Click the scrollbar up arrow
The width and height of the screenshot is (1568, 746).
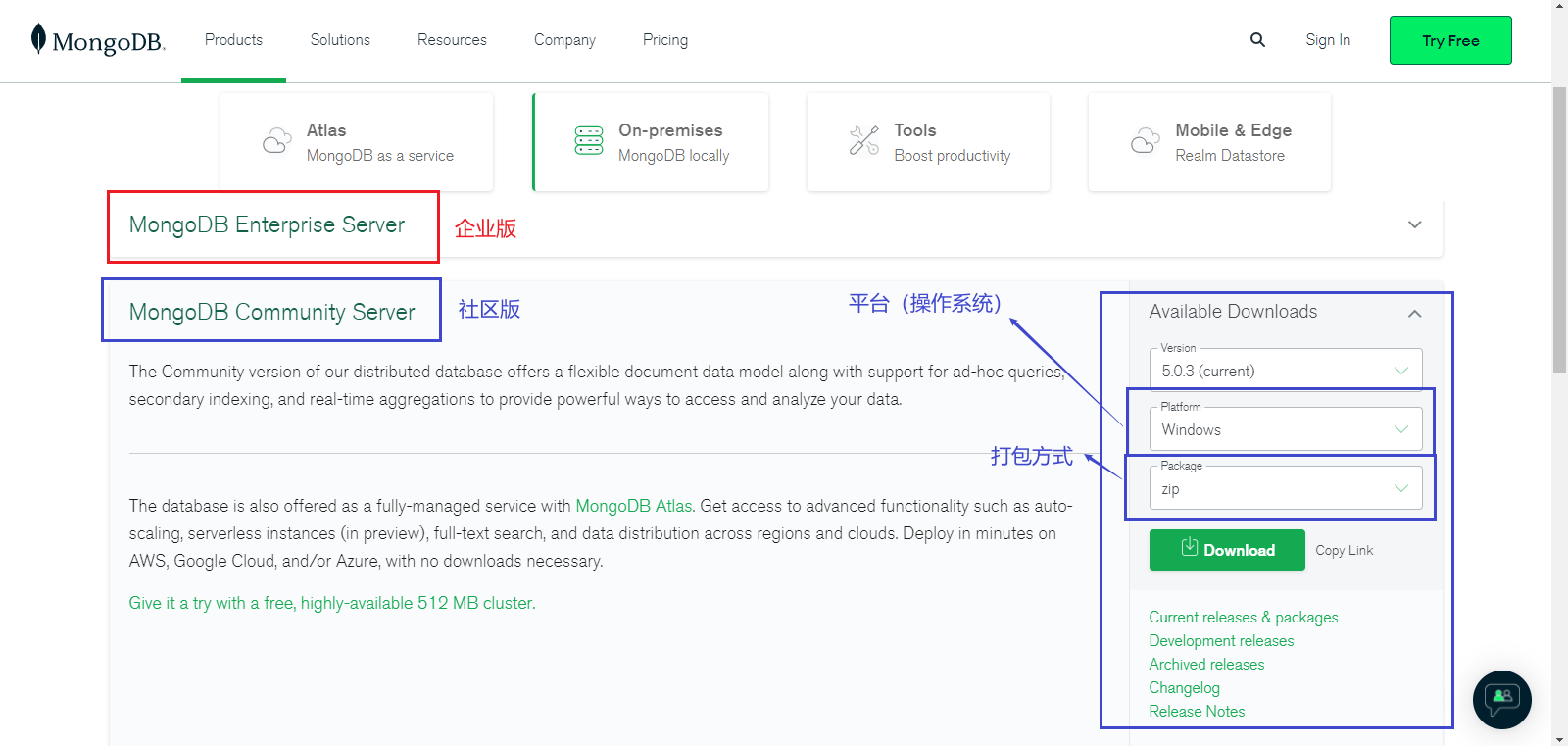point(1559,6)
